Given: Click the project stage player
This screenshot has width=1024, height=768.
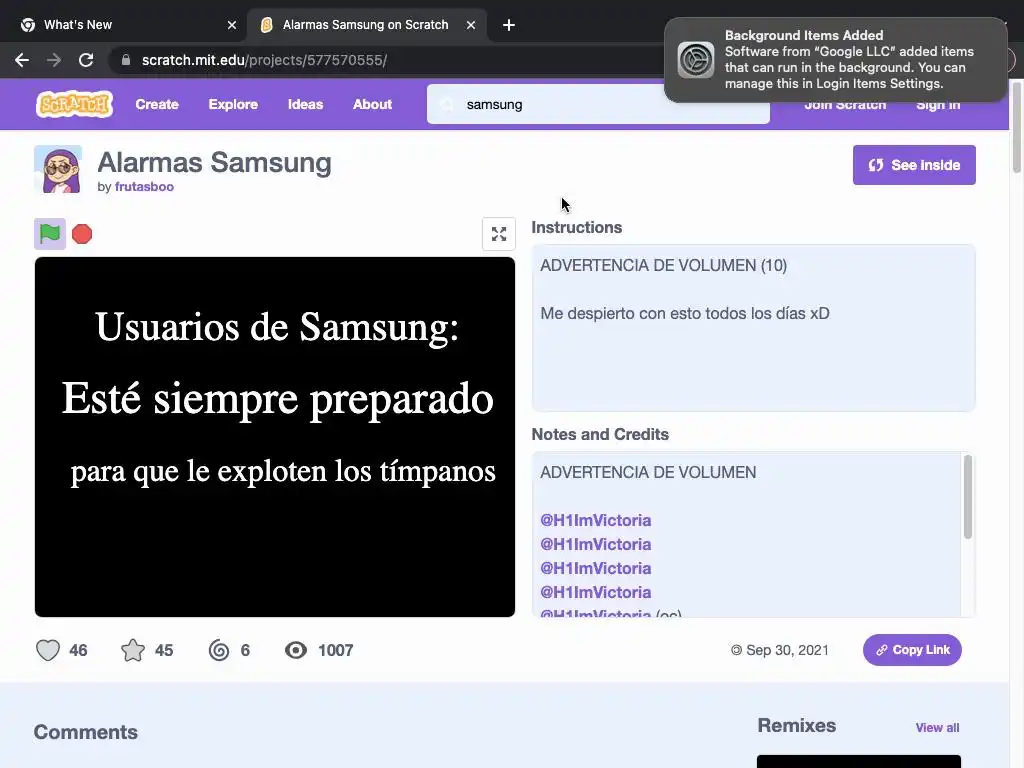Looking at the screenshot, I should point(275,437).
